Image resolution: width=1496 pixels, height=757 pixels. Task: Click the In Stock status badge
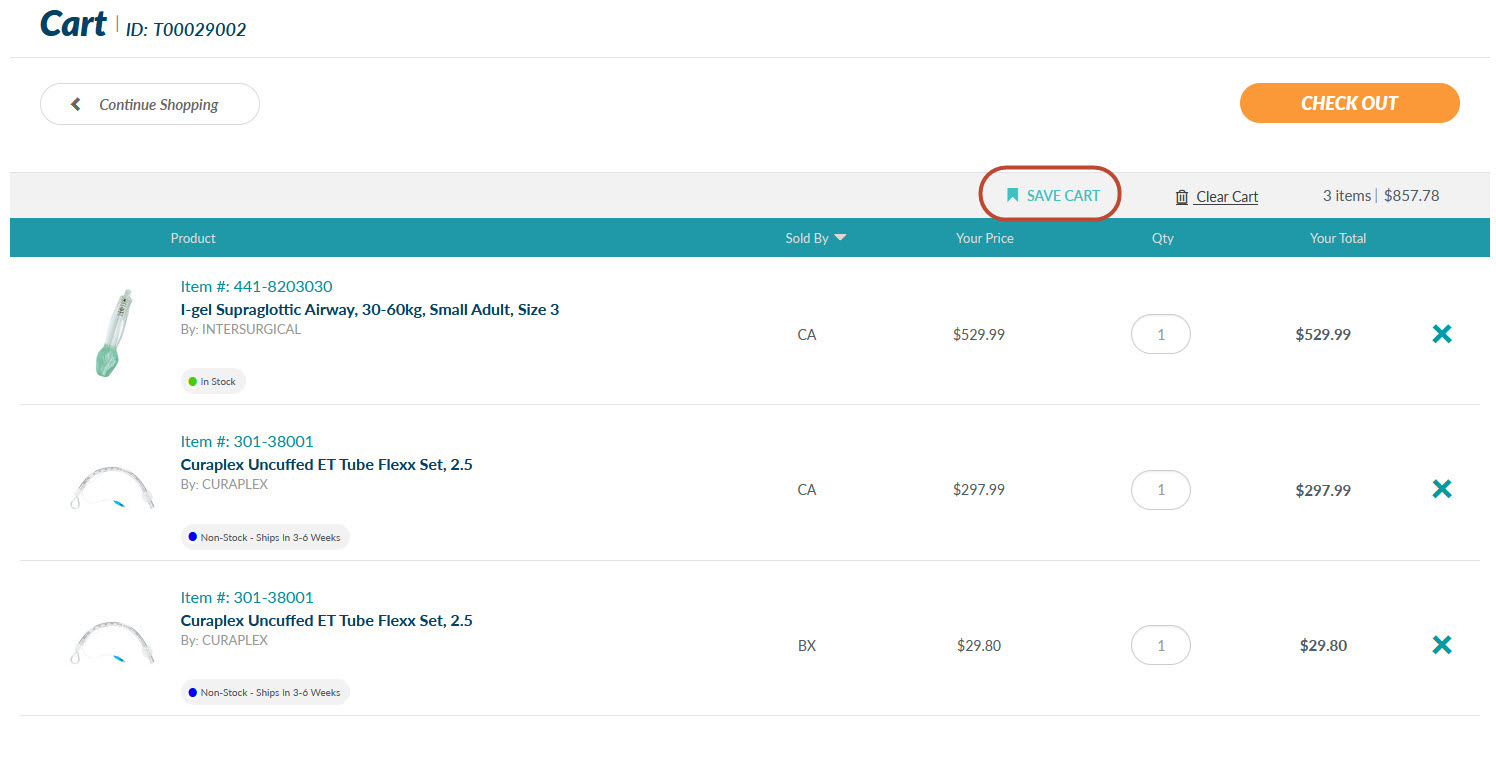point(213,381)
